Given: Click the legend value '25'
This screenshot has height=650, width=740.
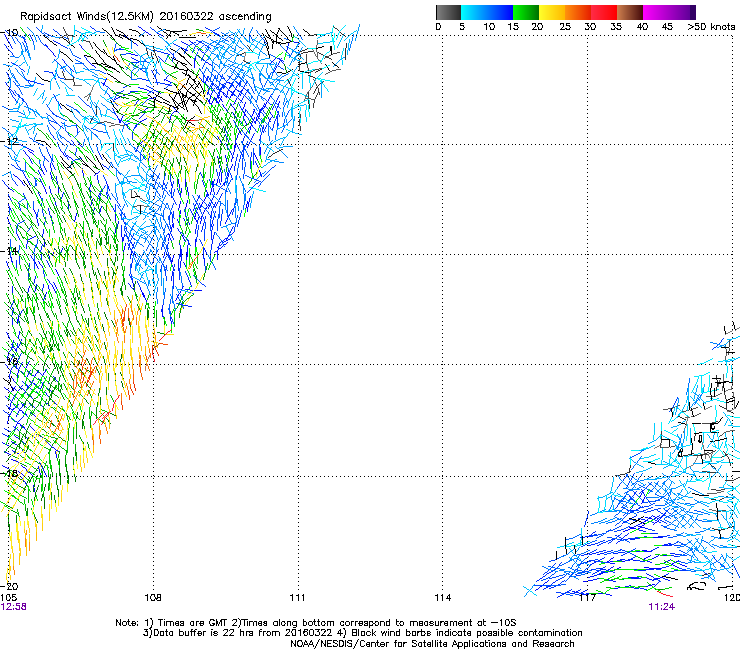Looking at the screenshot, I should (565, 27).
